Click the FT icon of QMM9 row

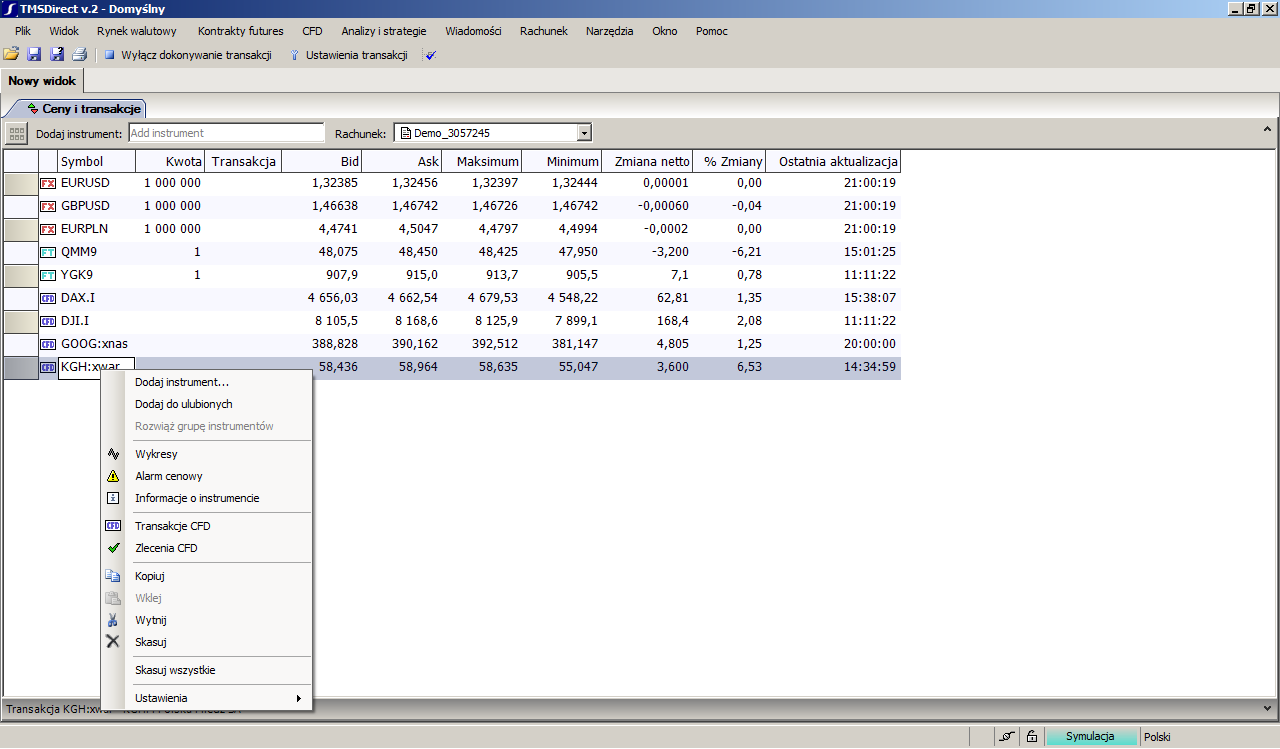pos(48,252)
